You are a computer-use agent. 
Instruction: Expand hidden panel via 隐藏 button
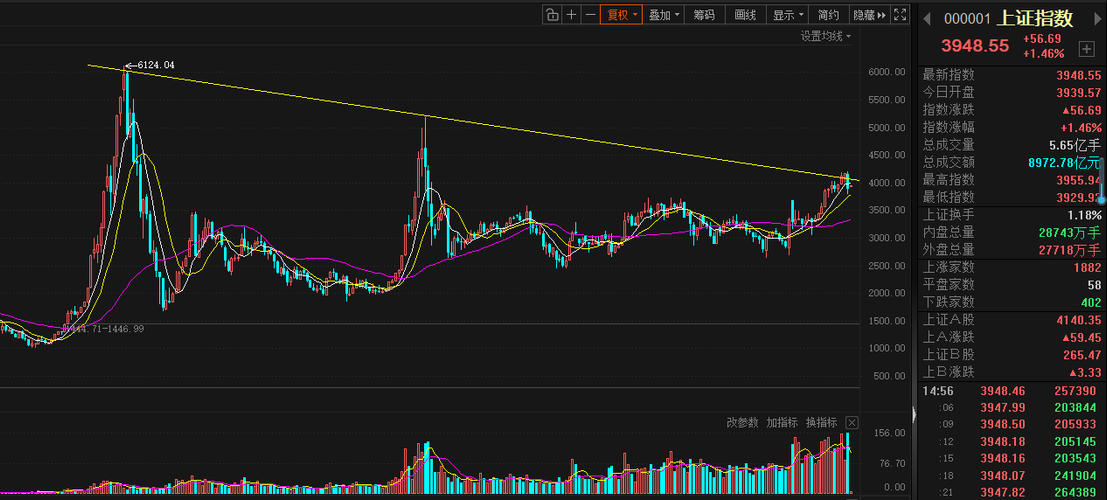(x=870, y=14)
